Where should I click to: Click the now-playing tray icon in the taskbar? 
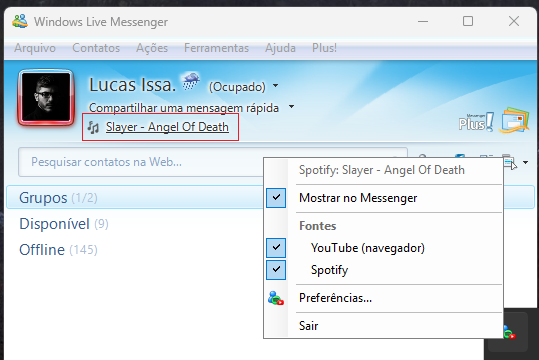coord(510,332)
